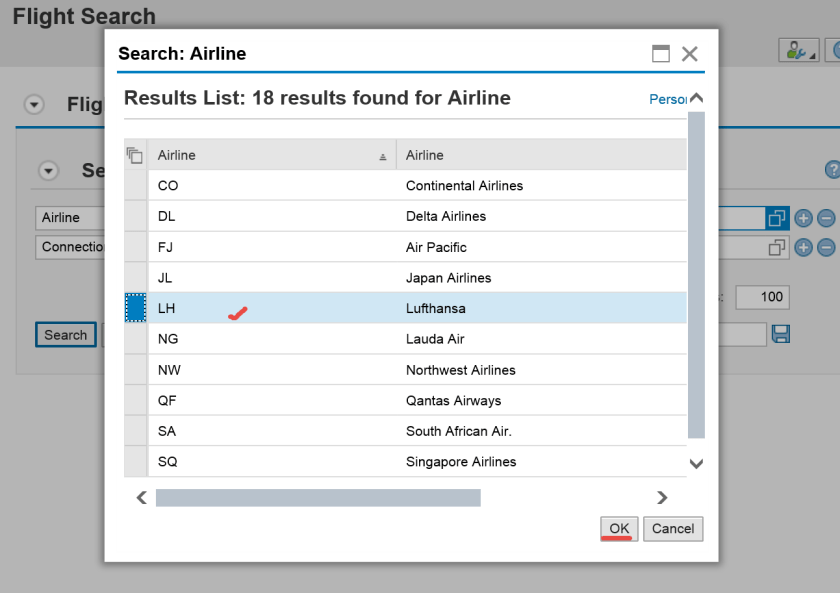Click minus icon on Connection row
Screen dimensions: 840x593
[826, 248]
